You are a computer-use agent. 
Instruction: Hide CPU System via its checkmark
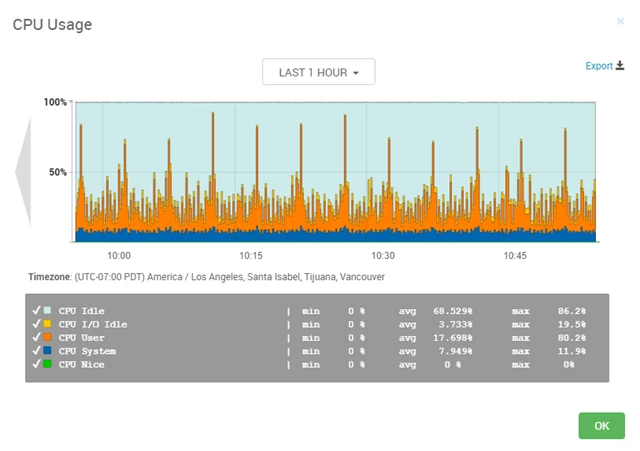tap(36, 351)
